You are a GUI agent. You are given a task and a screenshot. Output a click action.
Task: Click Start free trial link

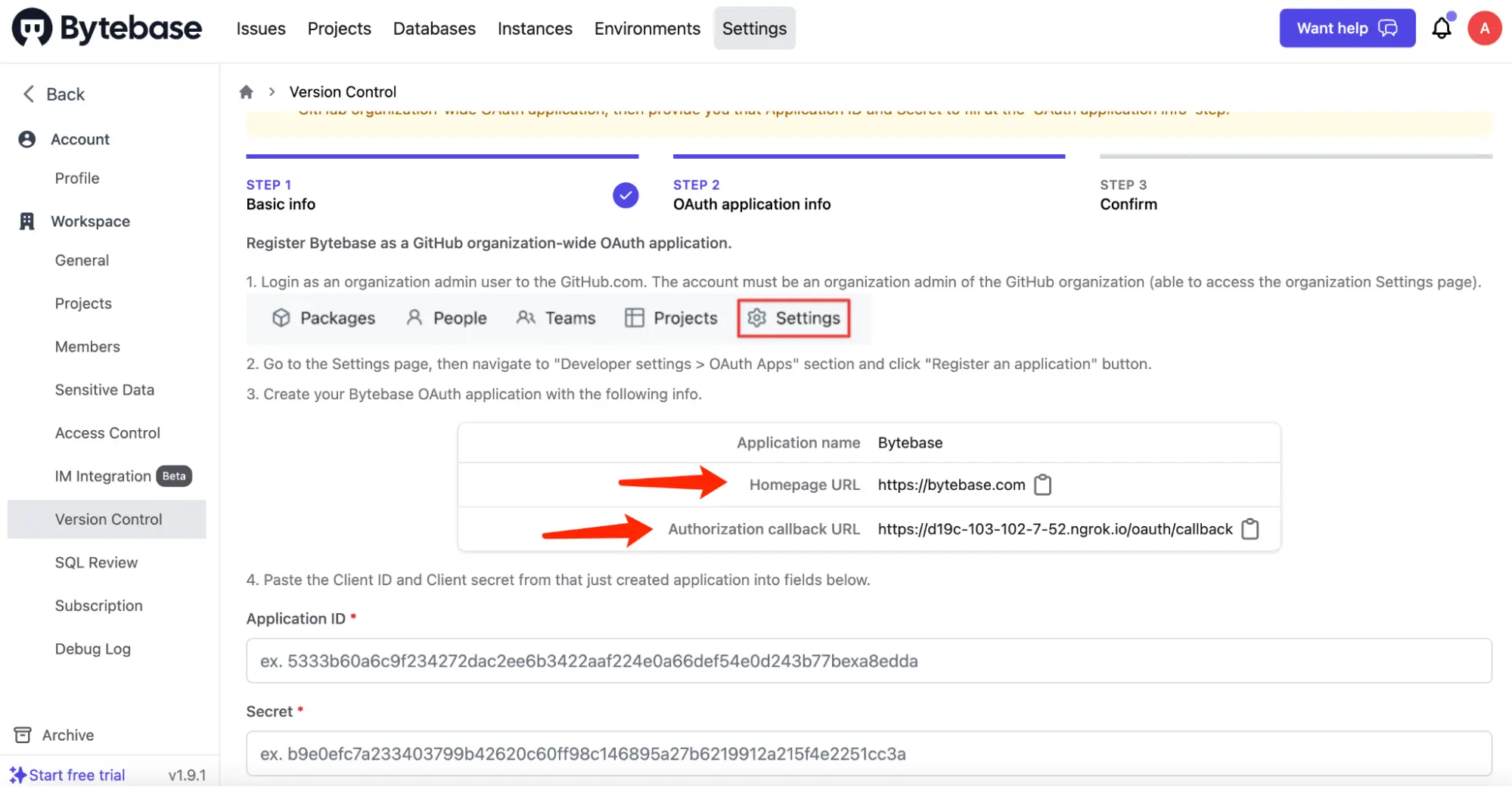(76, 775)
